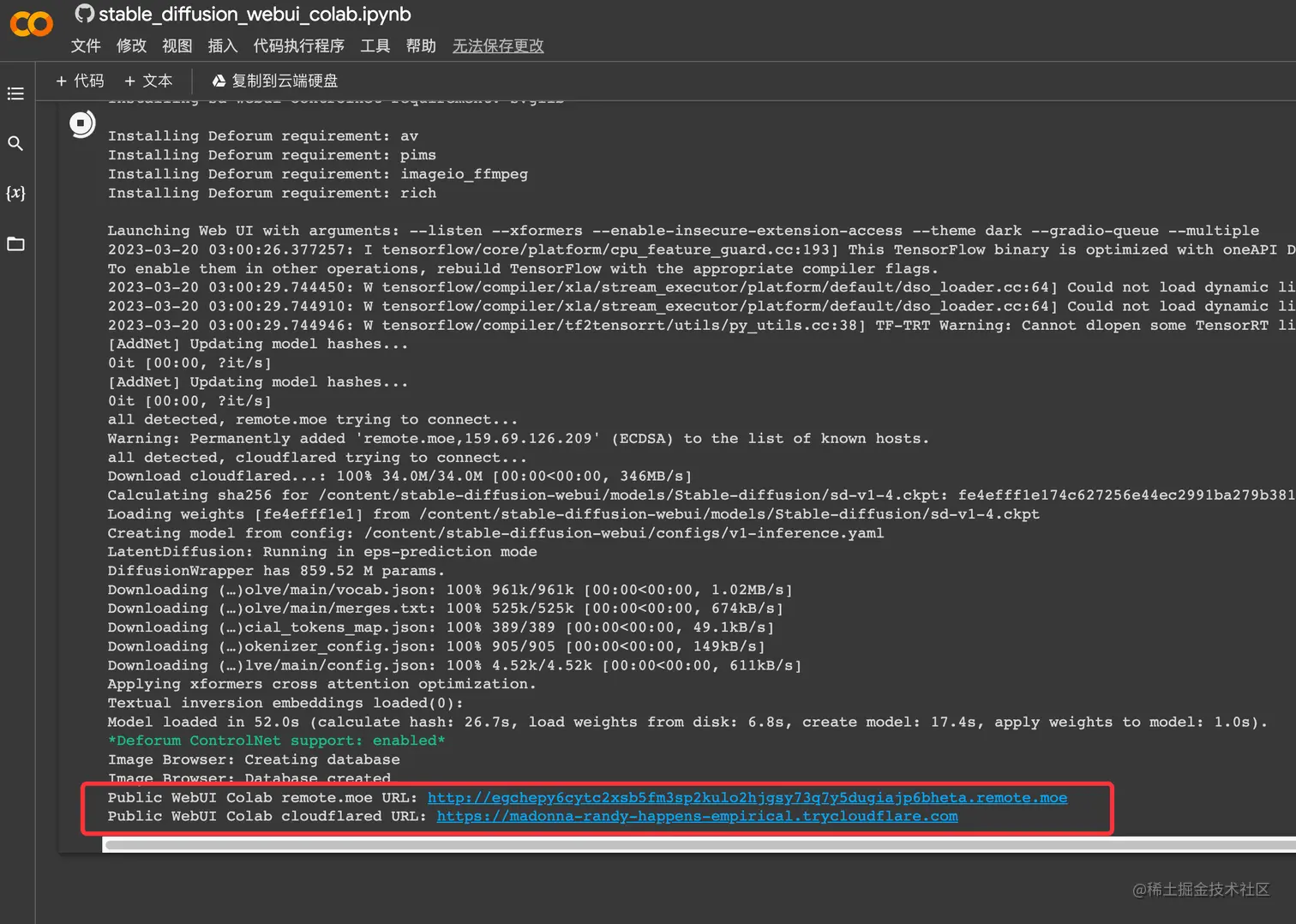Stop the running cell
1296x924 pixels.
(82, 124)
